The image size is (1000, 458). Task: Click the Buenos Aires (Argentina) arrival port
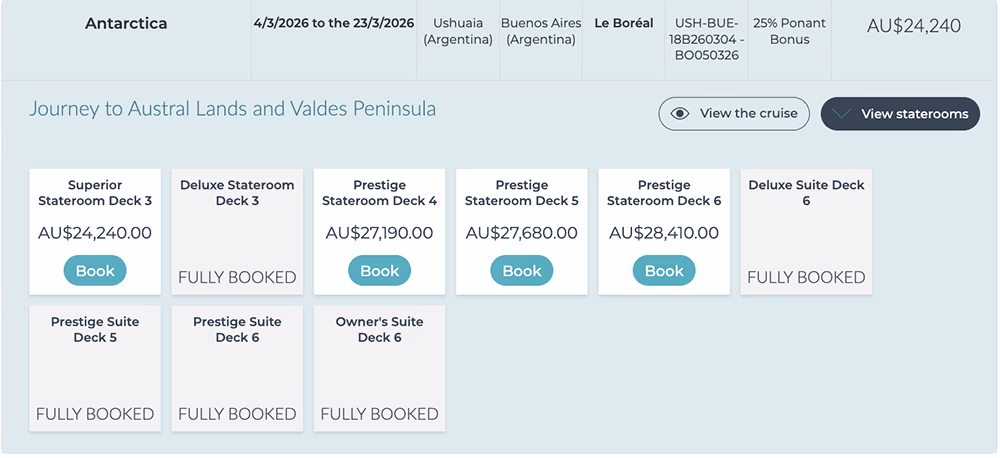540,31
